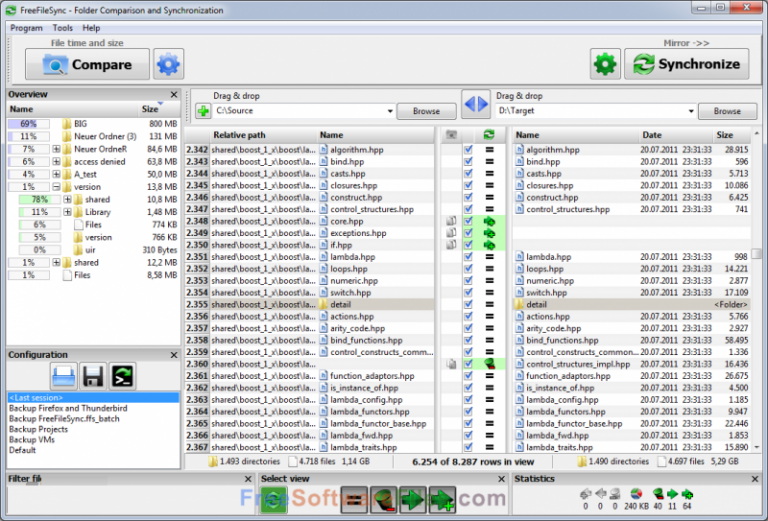This screenshot has width=768, height=521.
Task: Uncheck the detail folder row checkbox
Action: coord(468,304)
